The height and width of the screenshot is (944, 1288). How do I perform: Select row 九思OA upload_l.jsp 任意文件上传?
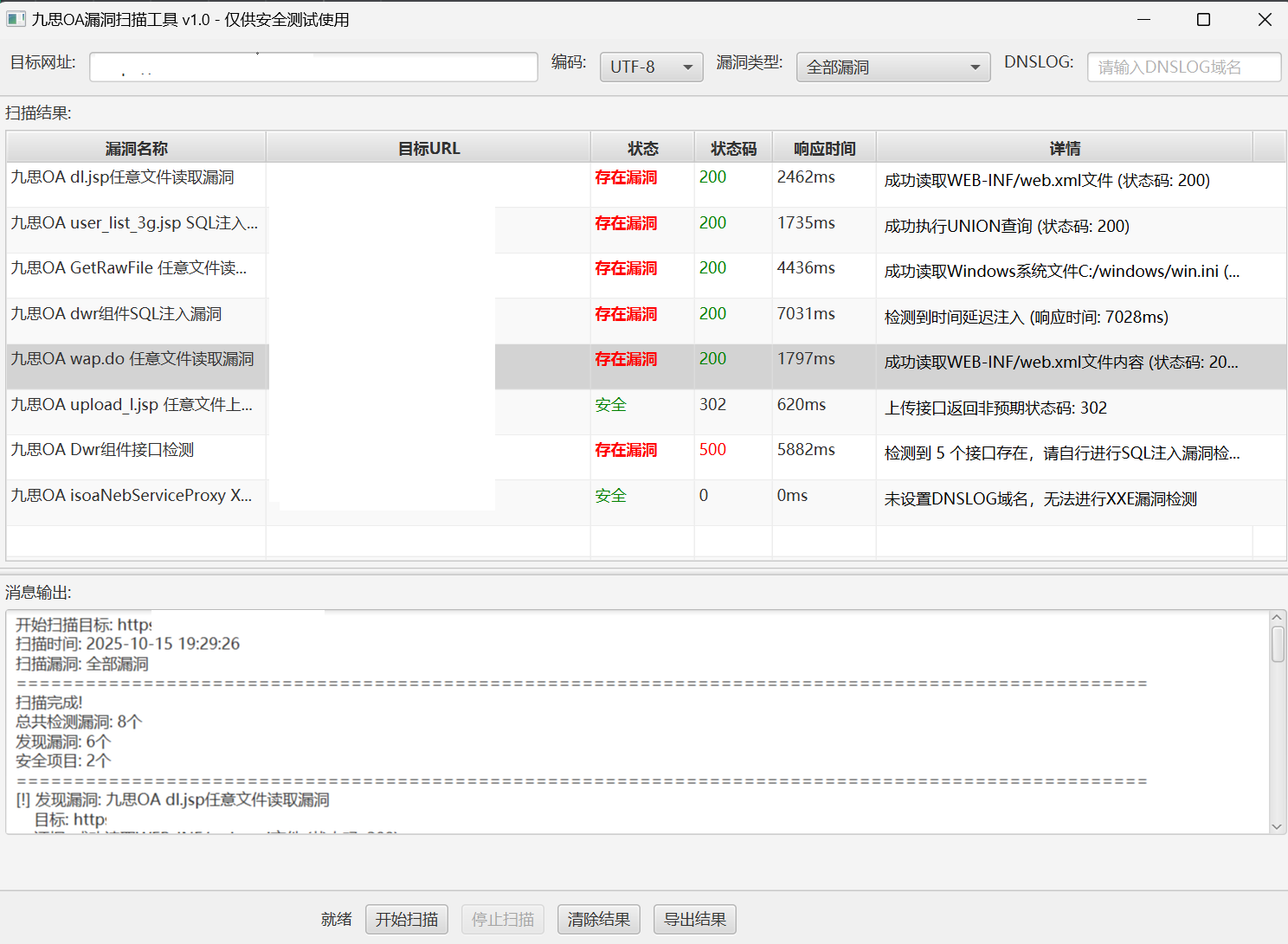click(x=646, y=412)
